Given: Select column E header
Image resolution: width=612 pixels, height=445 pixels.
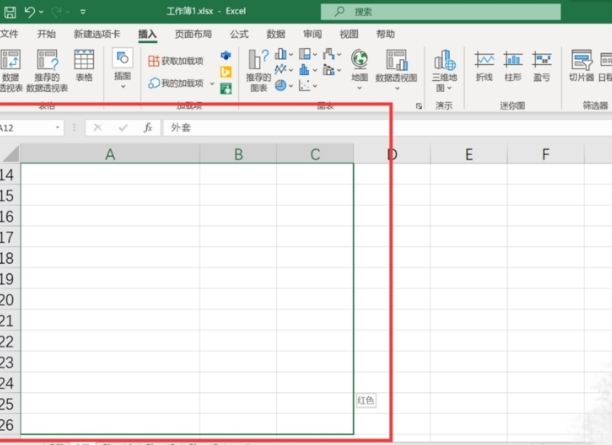Looking at the screenshot, I should coord(469,154).
